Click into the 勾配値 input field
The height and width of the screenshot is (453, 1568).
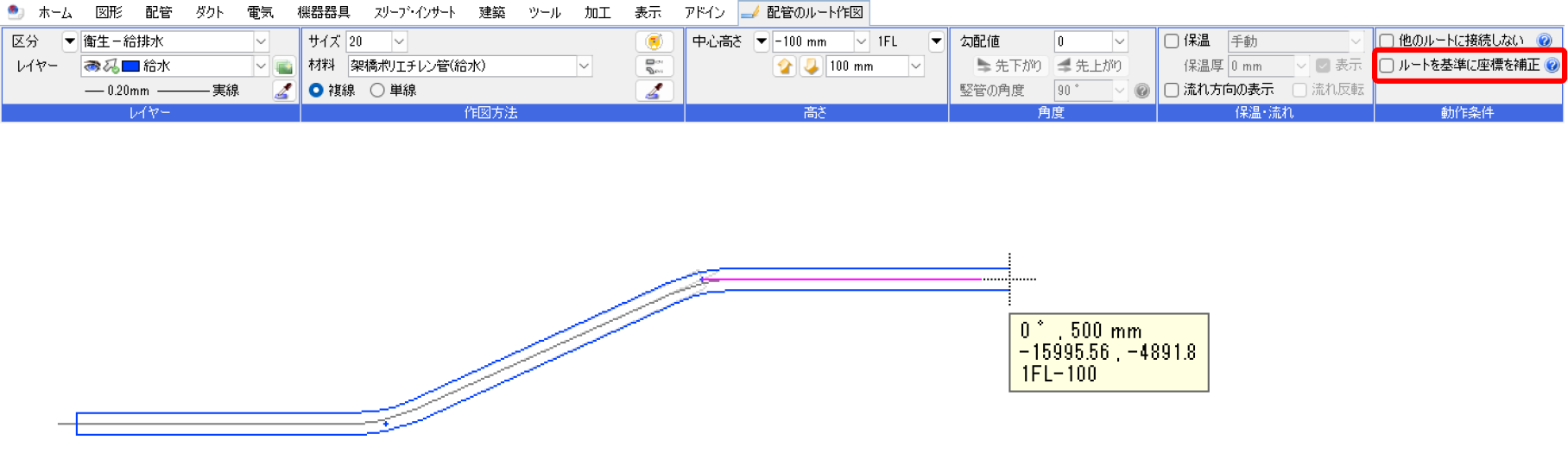pos(1083,41)
